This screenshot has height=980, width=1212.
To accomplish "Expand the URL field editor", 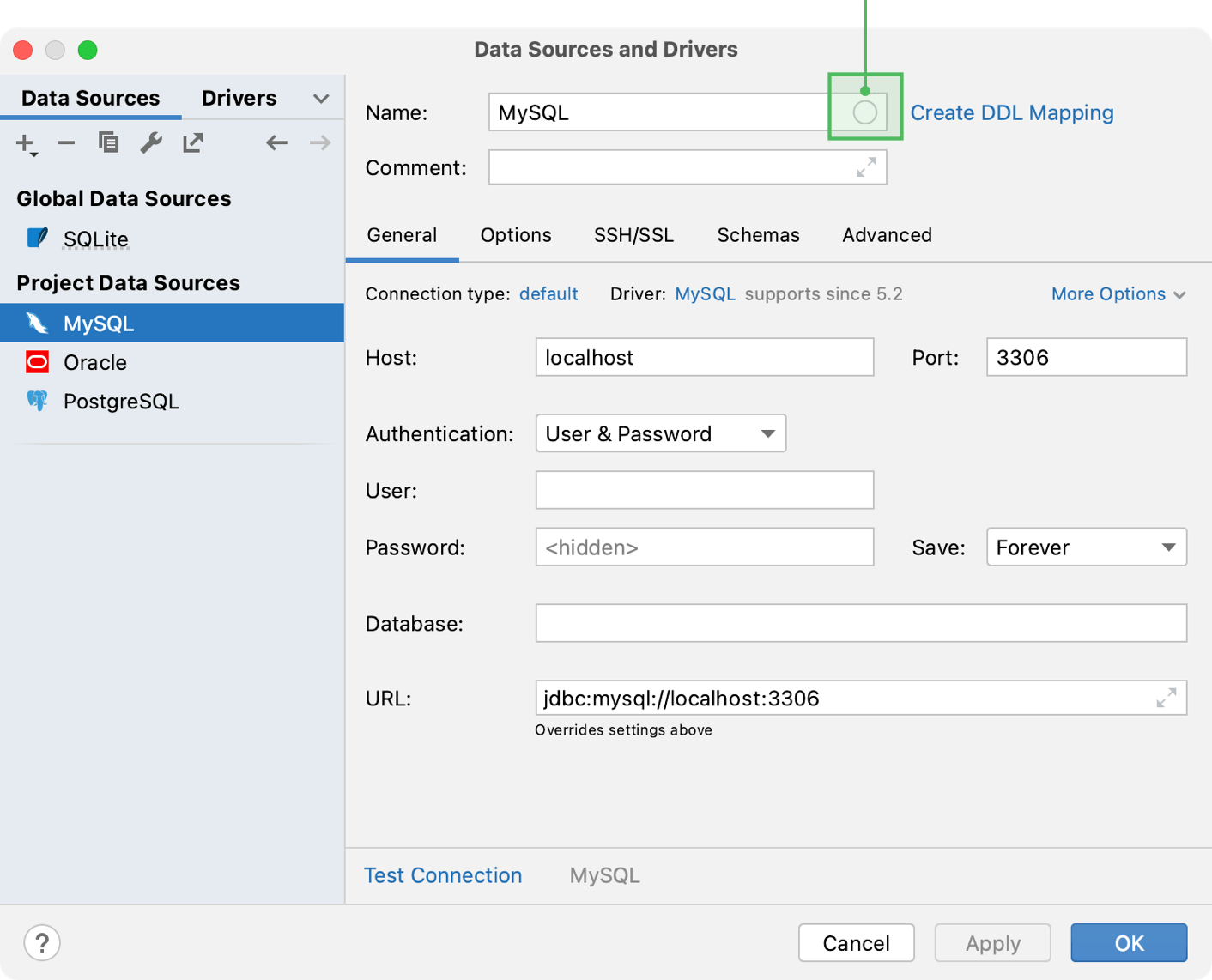I will point(1166,698).
